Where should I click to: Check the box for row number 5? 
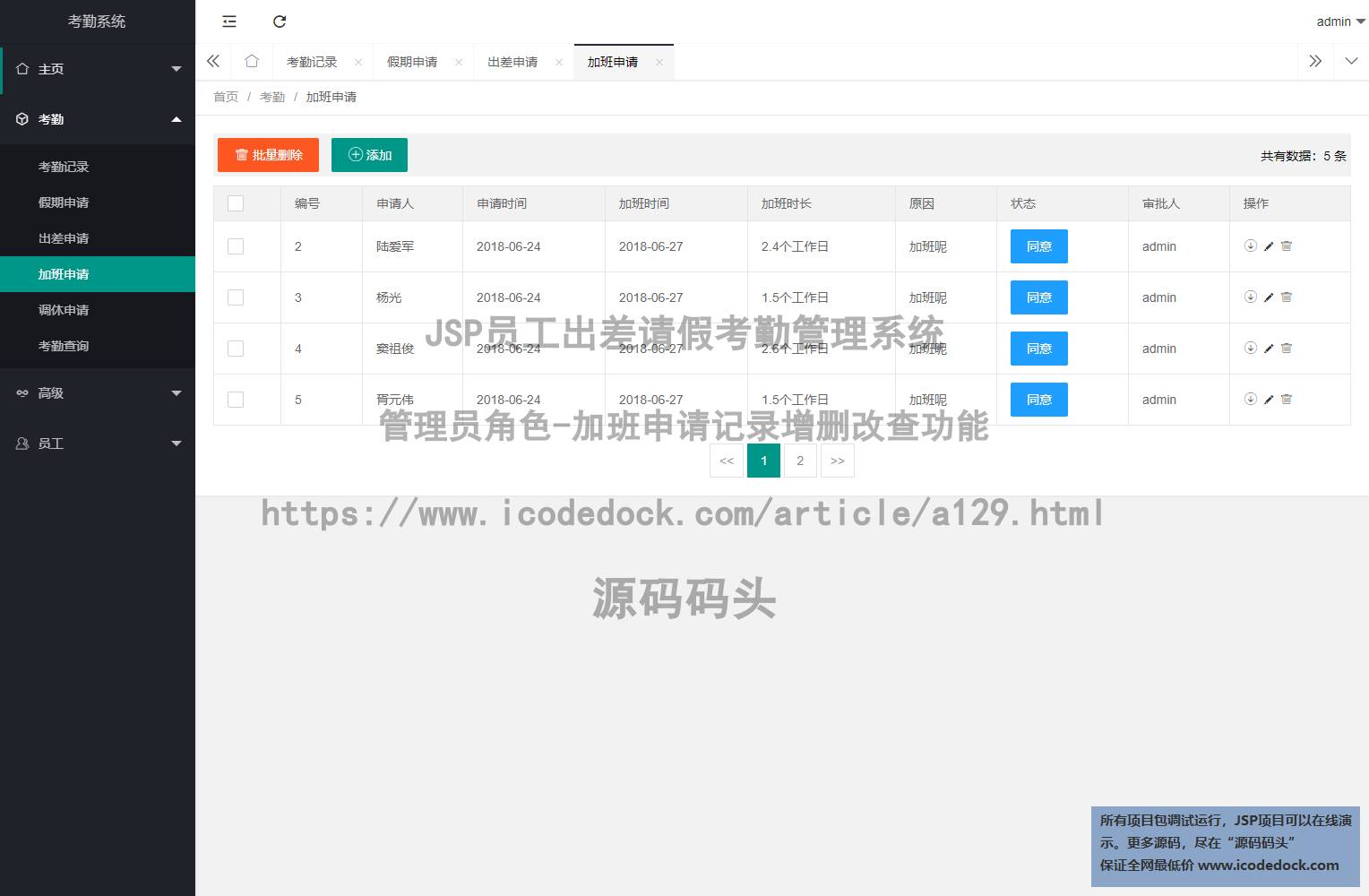(236, 400)
